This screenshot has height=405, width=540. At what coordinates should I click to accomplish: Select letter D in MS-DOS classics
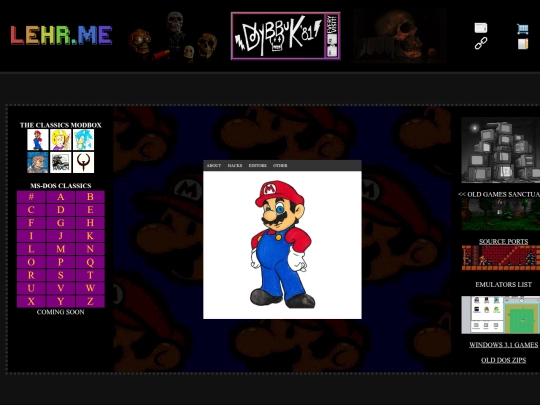click(61, 210)
